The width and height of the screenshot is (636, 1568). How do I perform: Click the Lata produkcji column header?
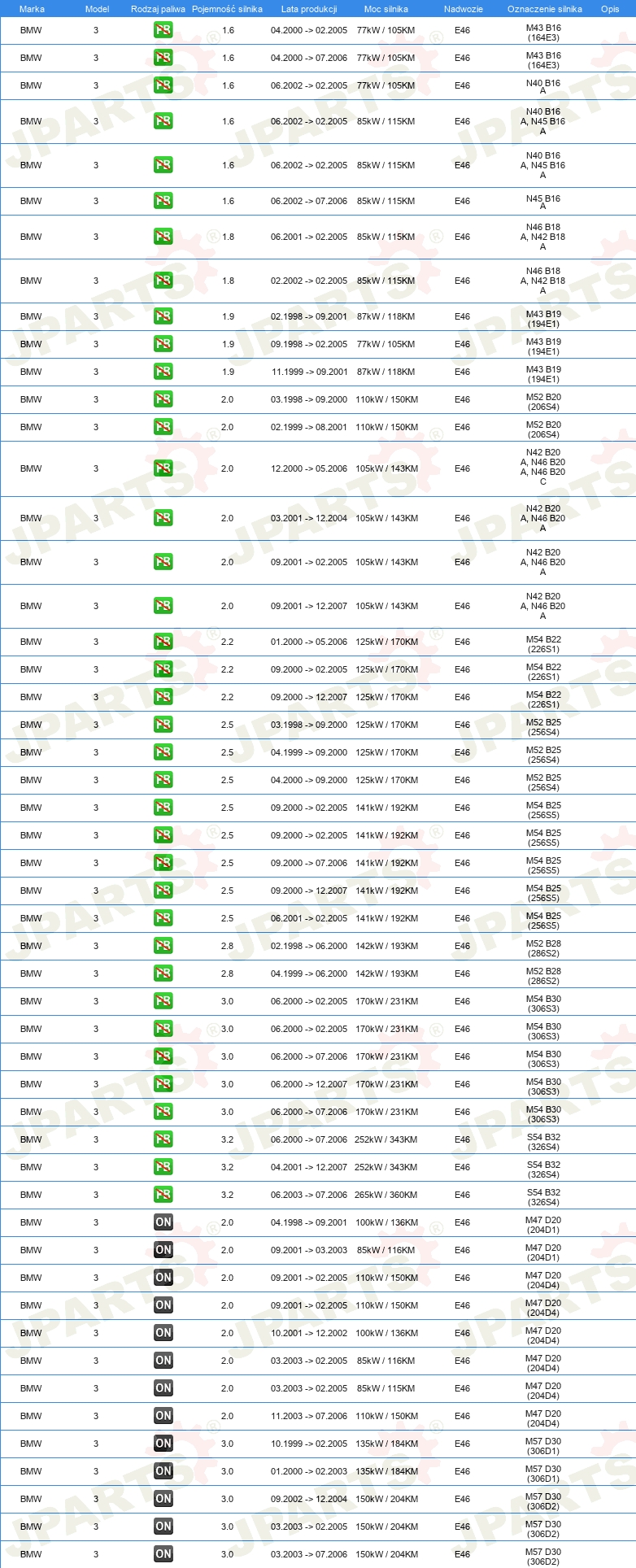point(309,9)
